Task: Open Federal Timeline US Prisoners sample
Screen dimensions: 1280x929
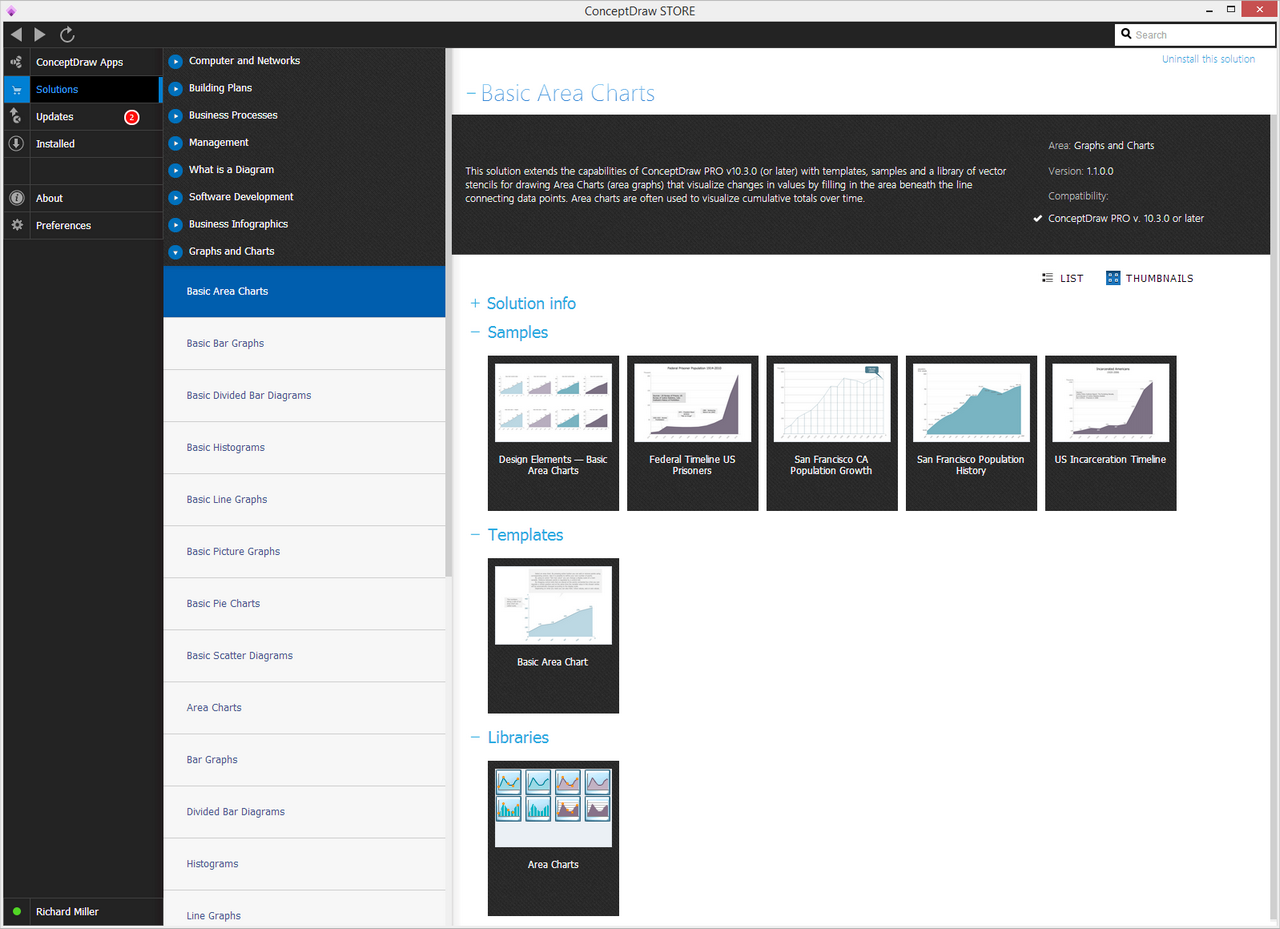Action: 692,433
